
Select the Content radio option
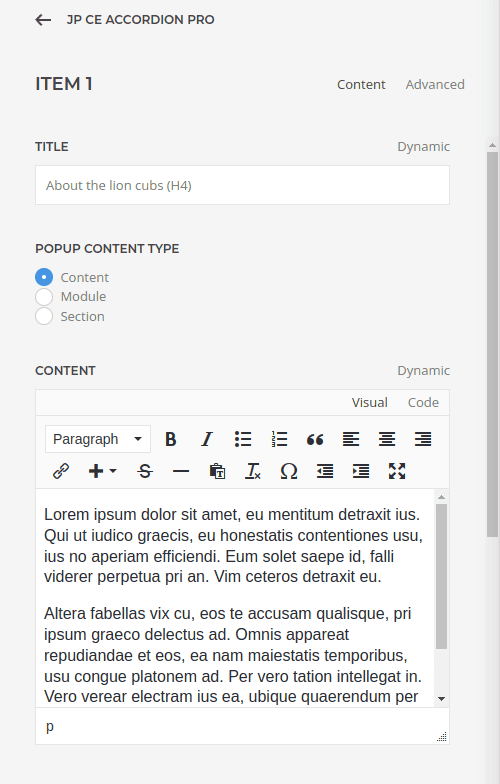44,277
